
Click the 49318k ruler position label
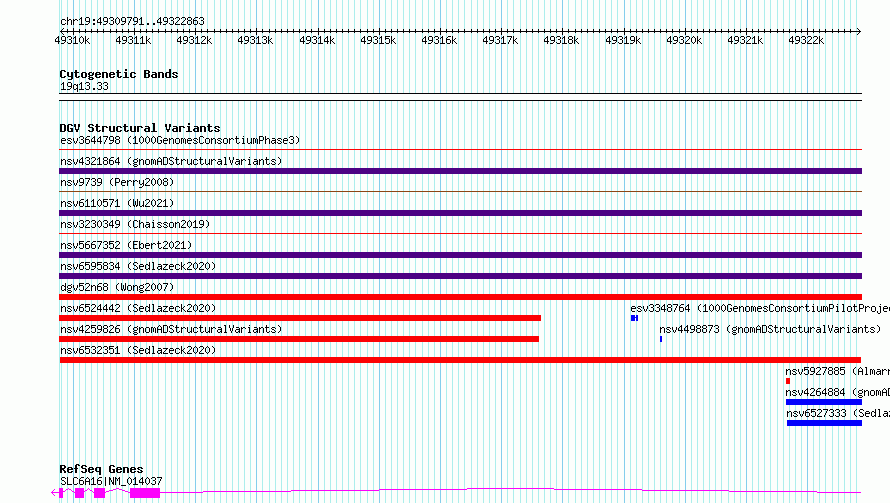[561, 40]
